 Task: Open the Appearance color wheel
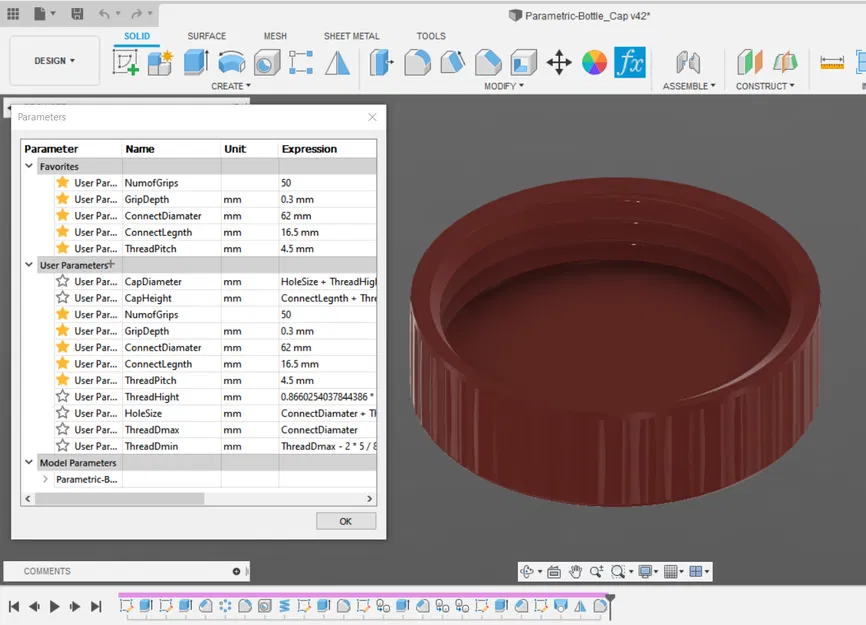594,62
